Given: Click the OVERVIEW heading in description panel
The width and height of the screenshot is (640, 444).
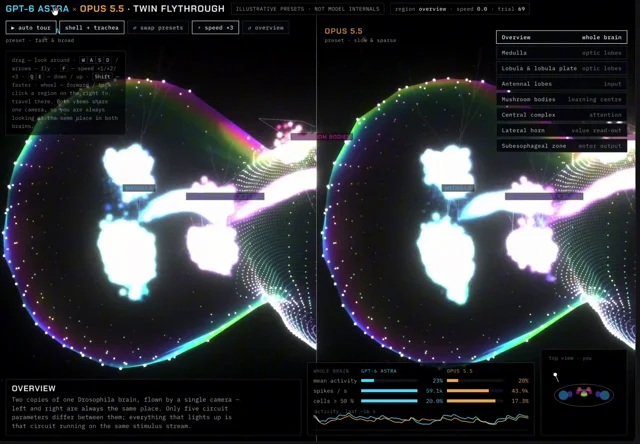Looking at the screenshot, I should tap(33, 388).
